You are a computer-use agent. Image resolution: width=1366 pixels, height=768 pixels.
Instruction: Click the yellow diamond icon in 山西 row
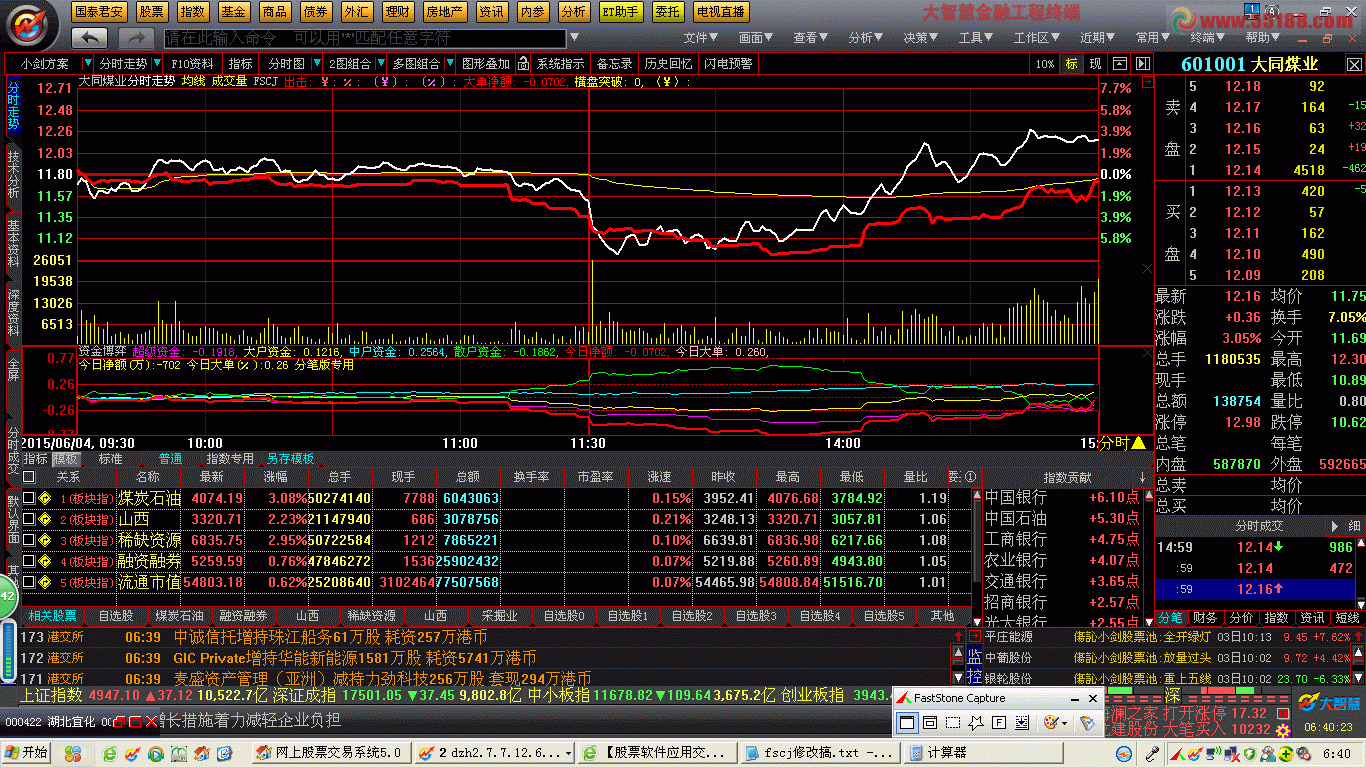(45, 519)
